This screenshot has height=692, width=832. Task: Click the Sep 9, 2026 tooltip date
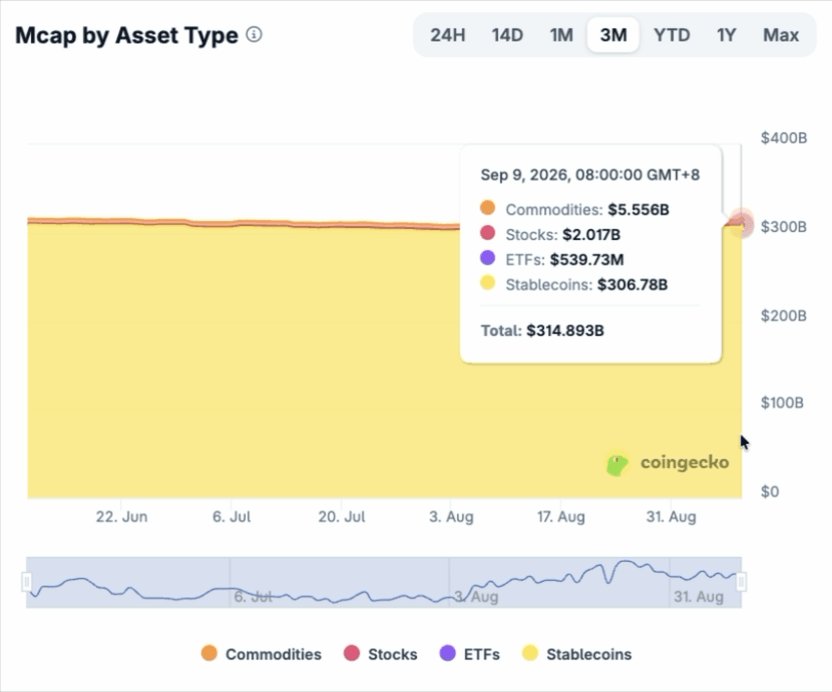point(590,175)
